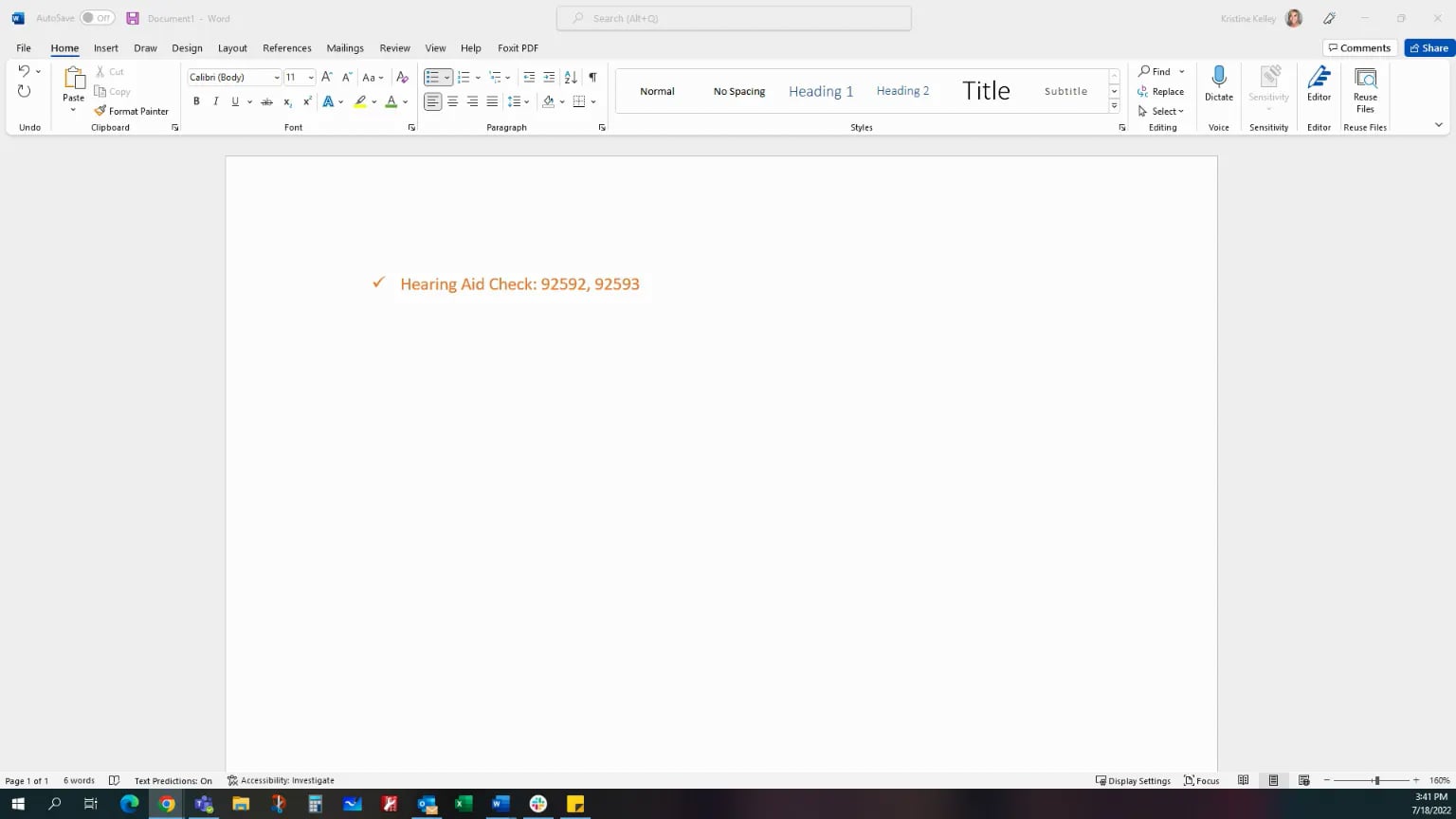This screenshot has width=1456, height=819.
Task: Switch to the Layout tab
Action: click(232, 47)
